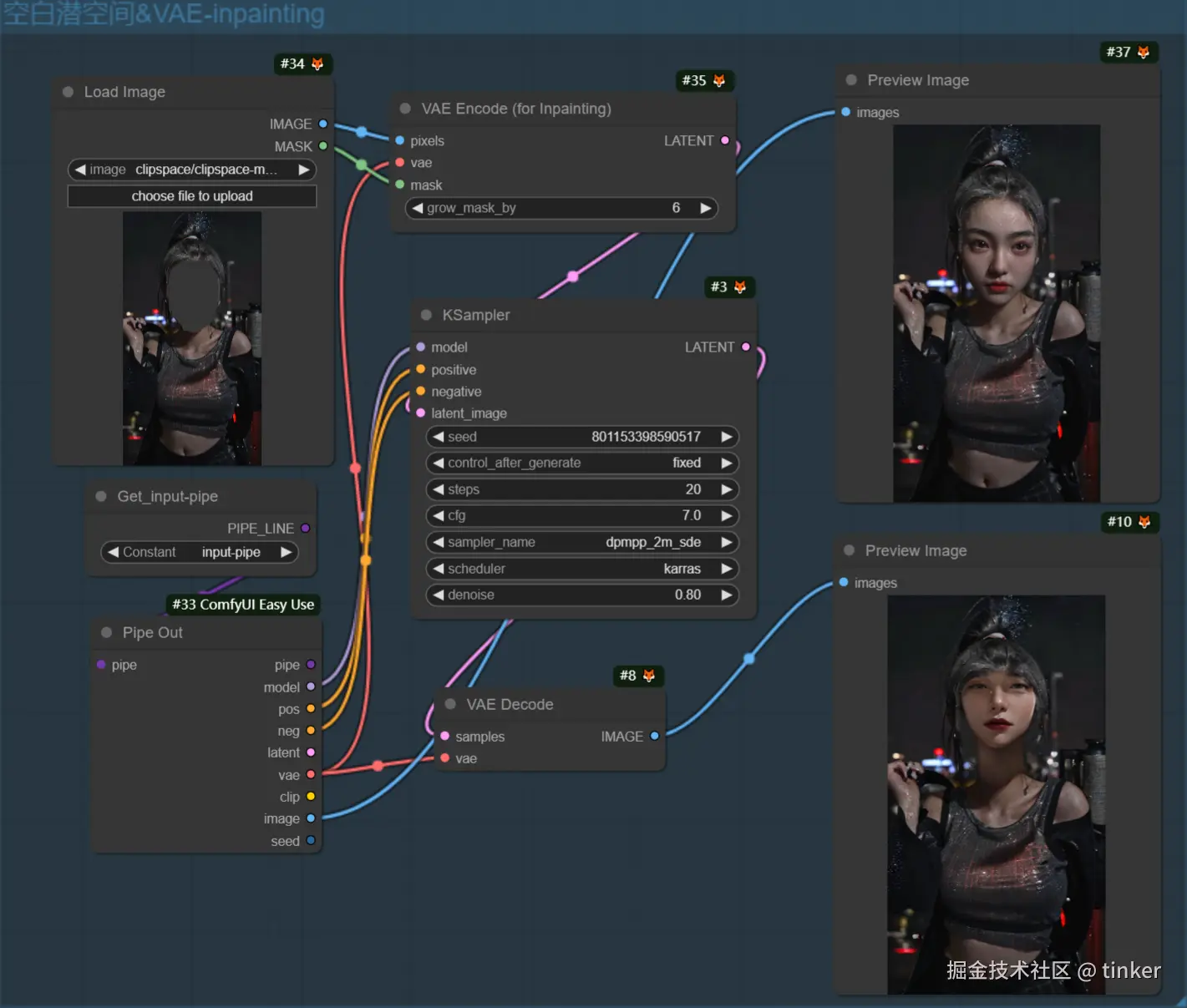Collapse the Pipe Out node via its dot
Screen dimensions: 1187x1008
point(106,632)
